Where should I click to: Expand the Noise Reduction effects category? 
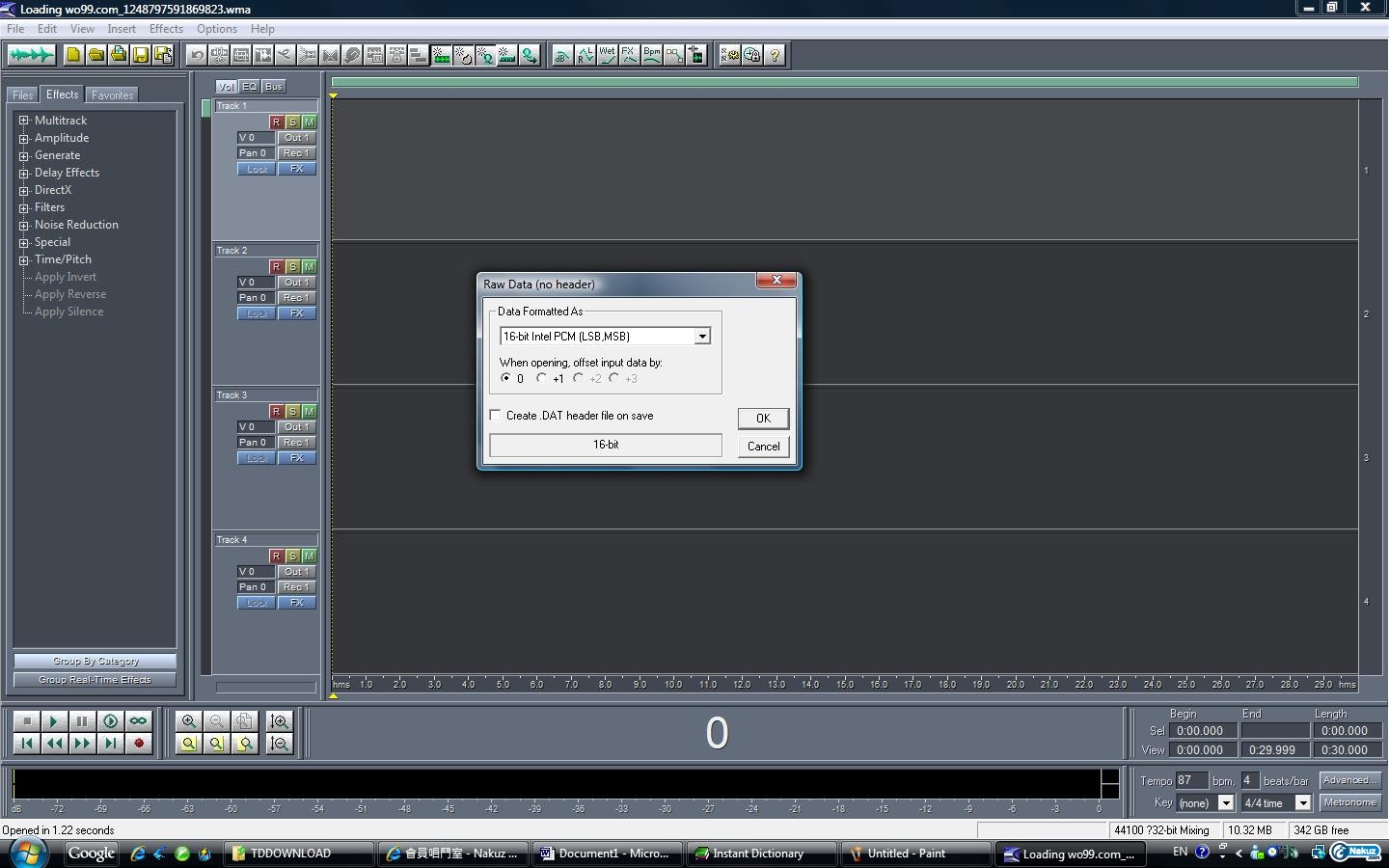[24, 225]
